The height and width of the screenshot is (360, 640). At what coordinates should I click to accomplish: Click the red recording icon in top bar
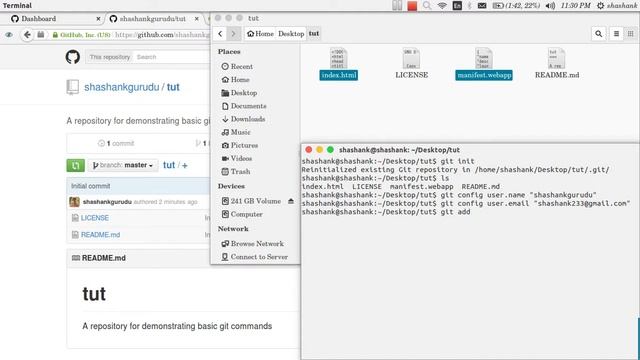point(412,6)
